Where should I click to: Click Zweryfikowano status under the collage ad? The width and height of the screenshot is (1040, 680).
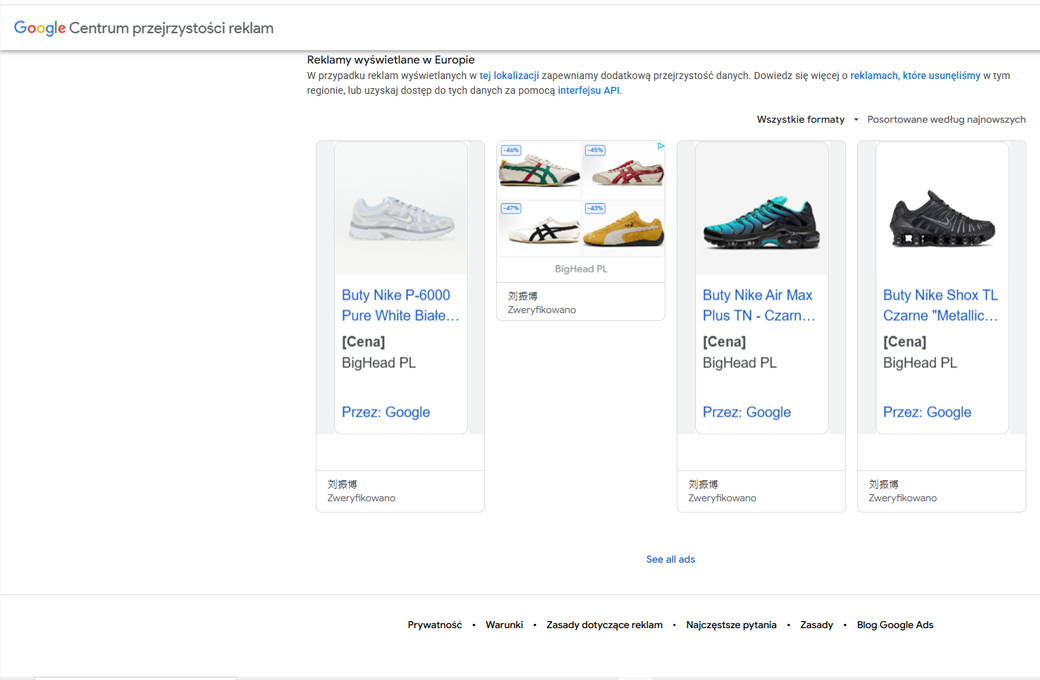[x=542, y=310]
